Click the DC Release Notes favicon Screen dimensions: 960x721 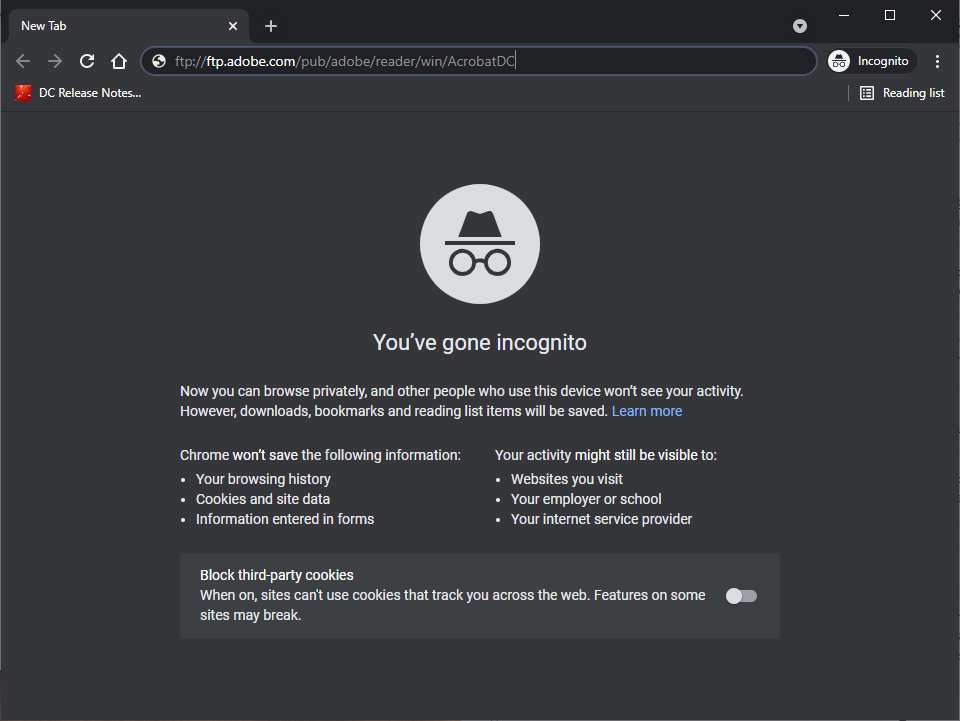click(x=24, y=93)
